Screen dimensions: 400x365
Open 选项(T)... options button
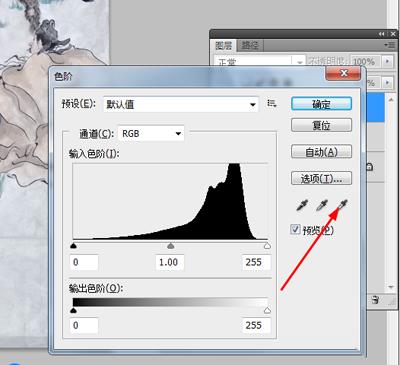pos(321,178)
